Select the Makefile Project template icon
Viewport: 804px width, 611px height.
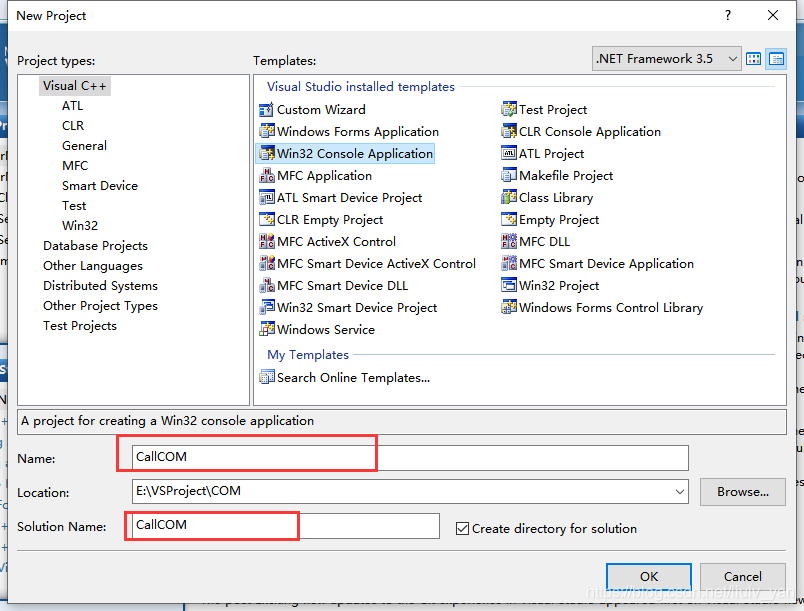[x=509, y=175]
